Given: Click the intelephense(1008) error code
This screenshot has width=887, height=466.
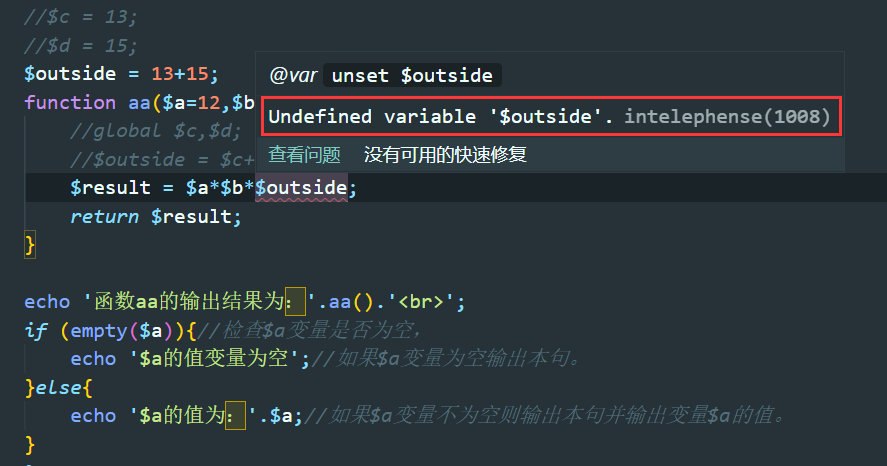Looking at the screenshot, I should [727, 116].
